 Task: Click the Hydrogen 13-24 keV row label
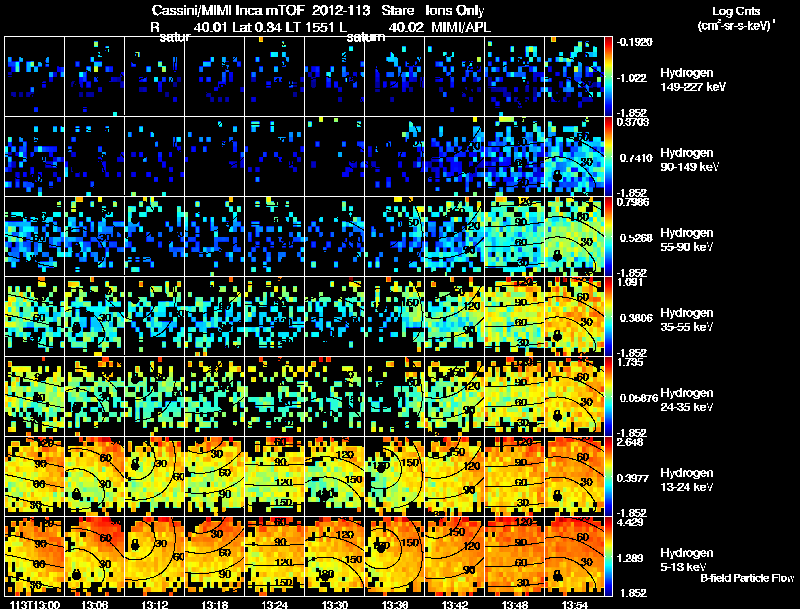point(686,480)
